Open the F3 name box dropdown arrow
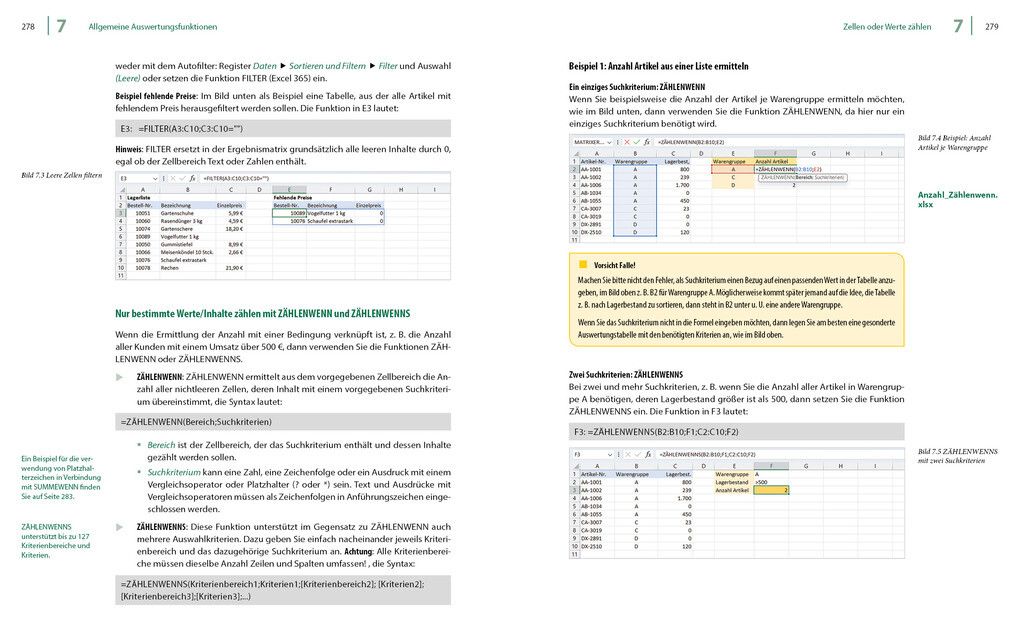This screenshot has height=644, width=1020. (x=610, y=455)
